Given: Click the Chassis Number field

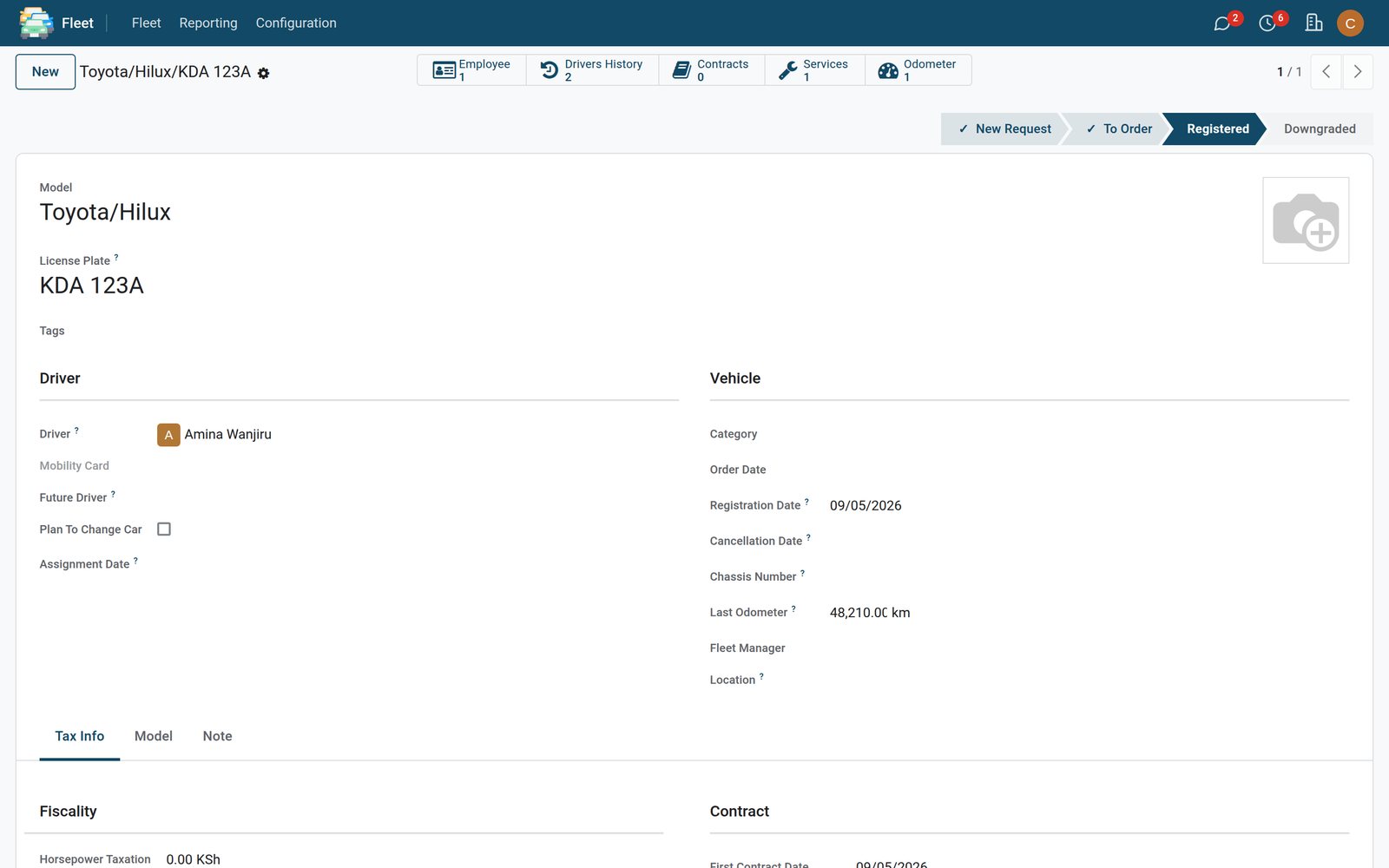Looking at the screenshot, I should (x=1089, y=576).
